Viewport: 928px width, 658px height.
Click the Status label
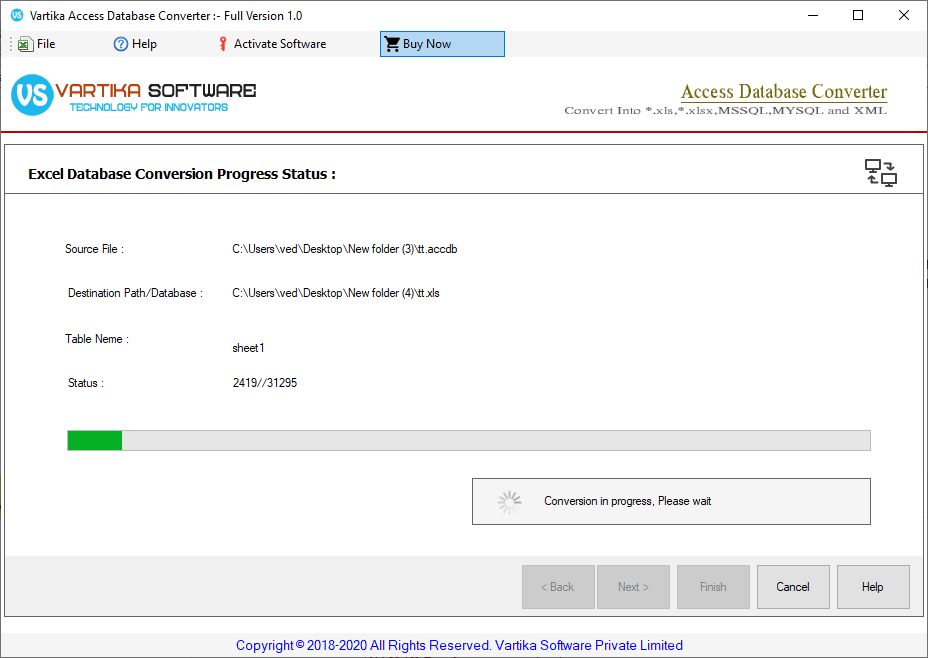pos(86,383)
